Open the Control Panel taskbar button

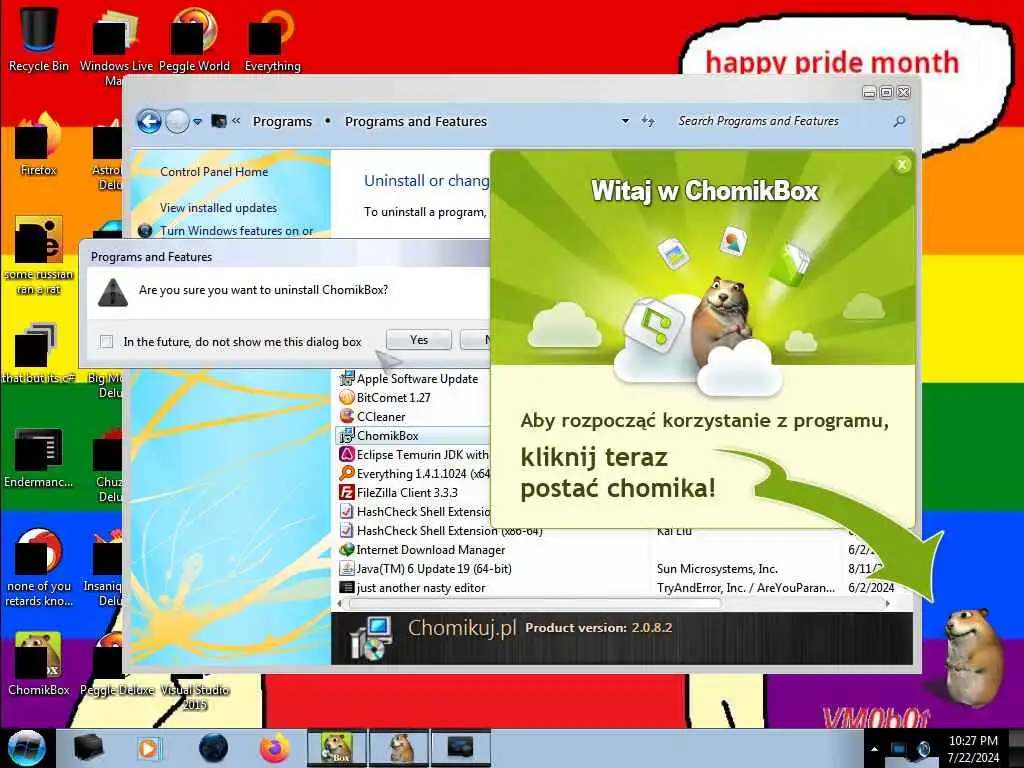[460, 748]
